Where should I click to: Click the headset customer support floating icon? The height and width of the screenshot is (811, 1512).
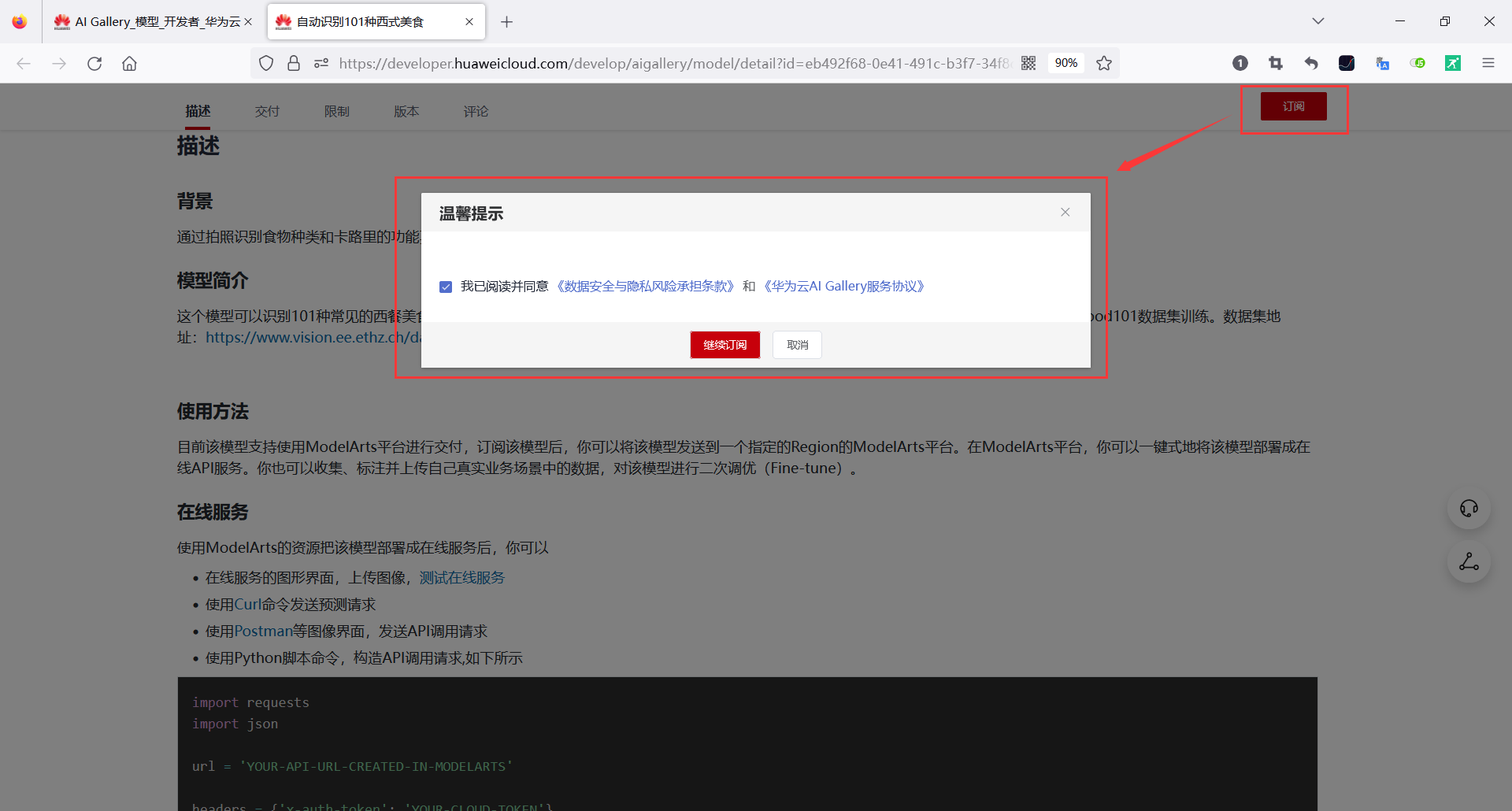point(1468,508)
